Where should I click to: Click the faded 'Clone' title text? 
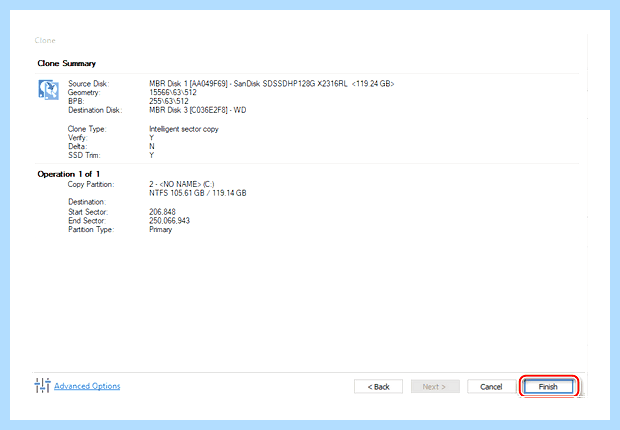pyautogui.click(x=45, y=40)
